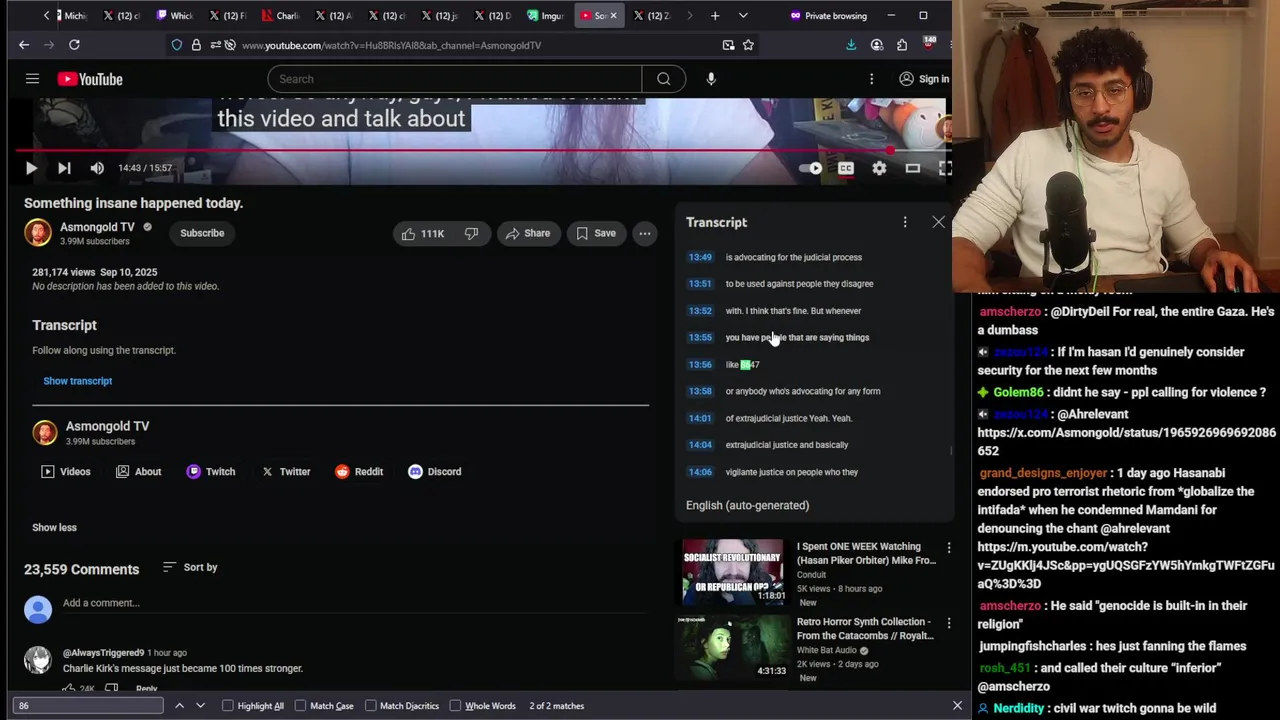Viewport: 1280px width, 720px height.
Task: Open channel About link
Action: tap(138, 472)
